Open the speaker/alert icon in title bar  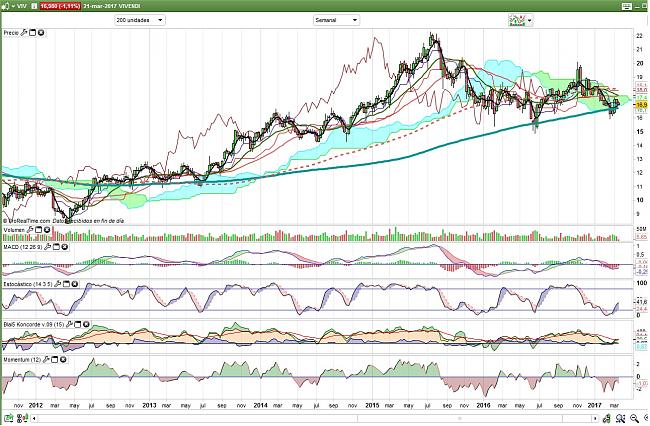tap(4, 6)
